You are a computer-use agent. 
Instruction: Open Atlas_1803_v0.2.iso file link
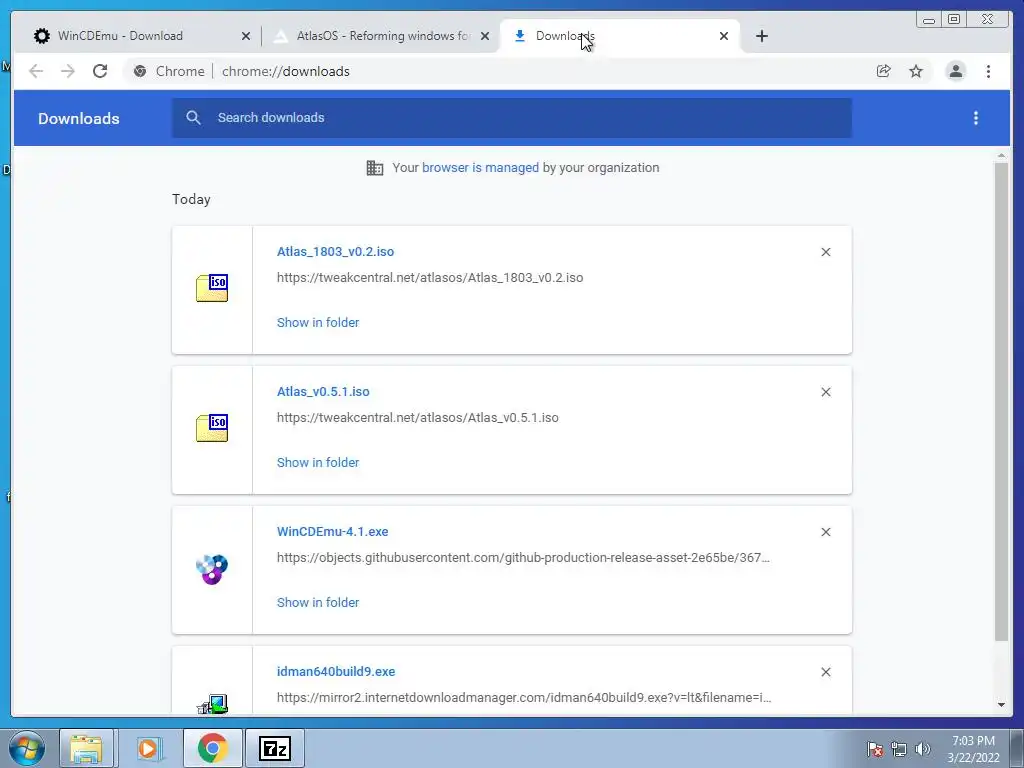pyautogui.click(x=335, y=251)
